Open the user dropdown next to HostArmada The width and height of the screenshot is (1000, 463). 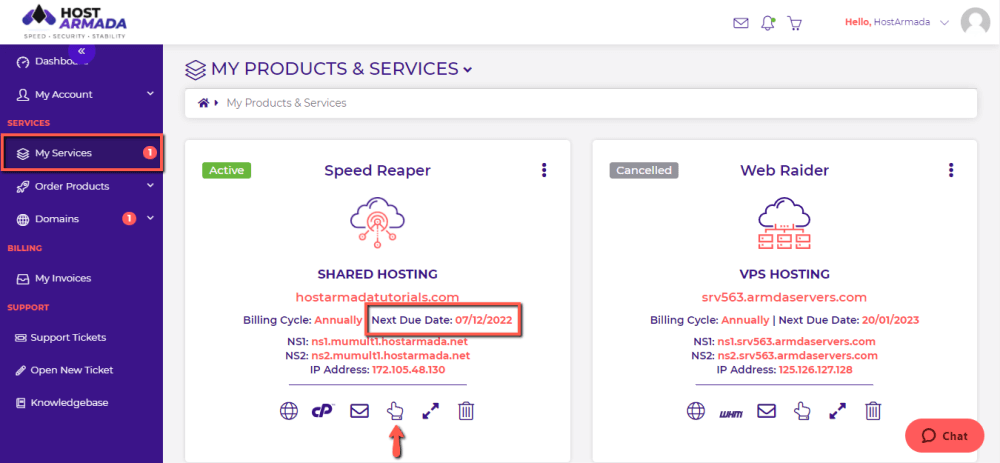(944, 22)
